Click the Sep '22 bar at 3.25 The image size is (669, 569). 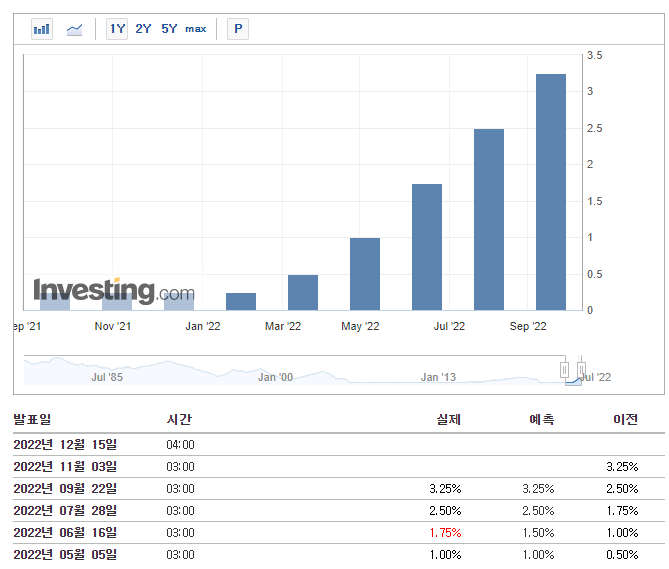[551, 192]
